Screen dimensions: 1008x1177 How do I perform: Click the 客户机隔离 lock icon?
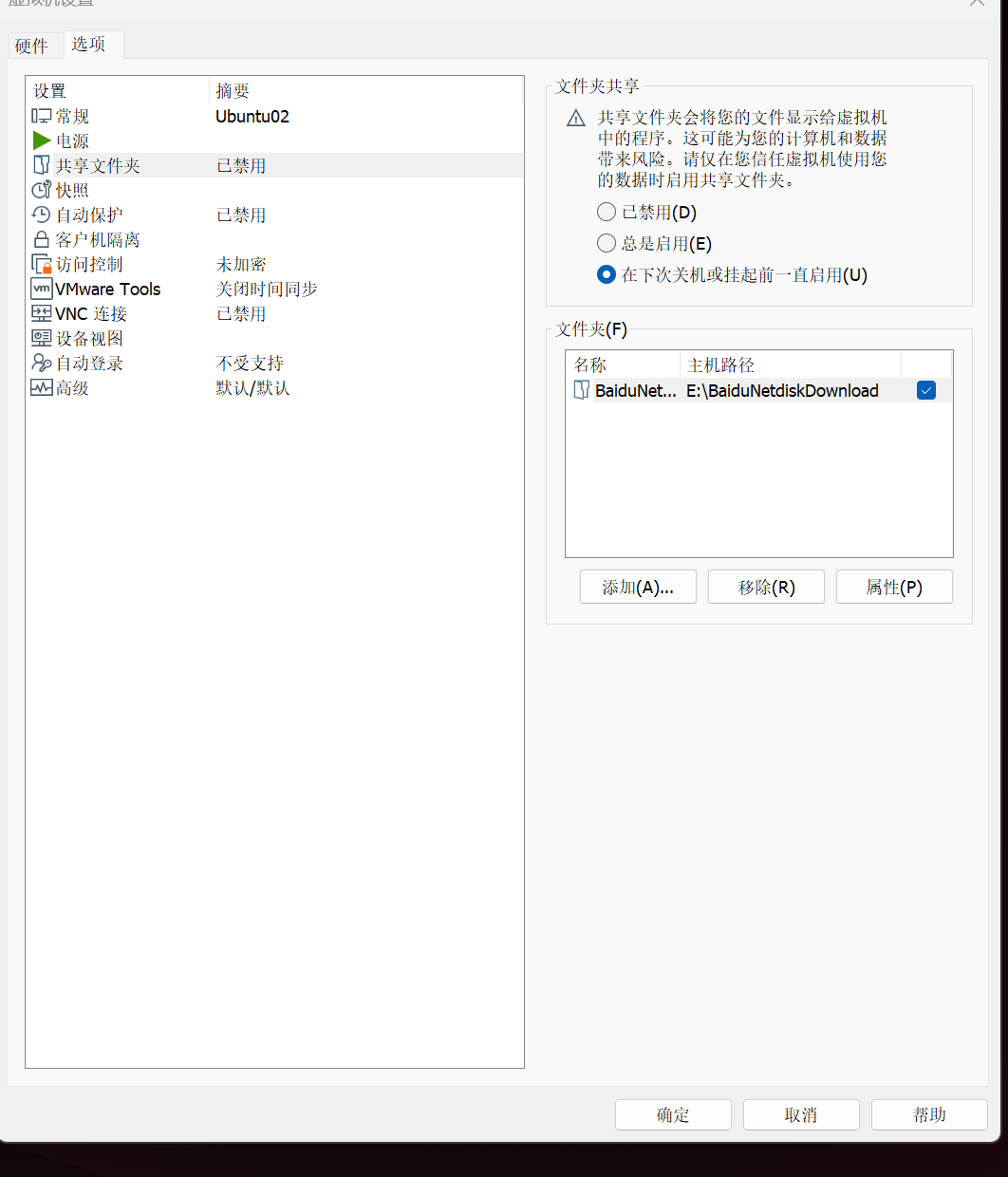(x=41, y=239)
